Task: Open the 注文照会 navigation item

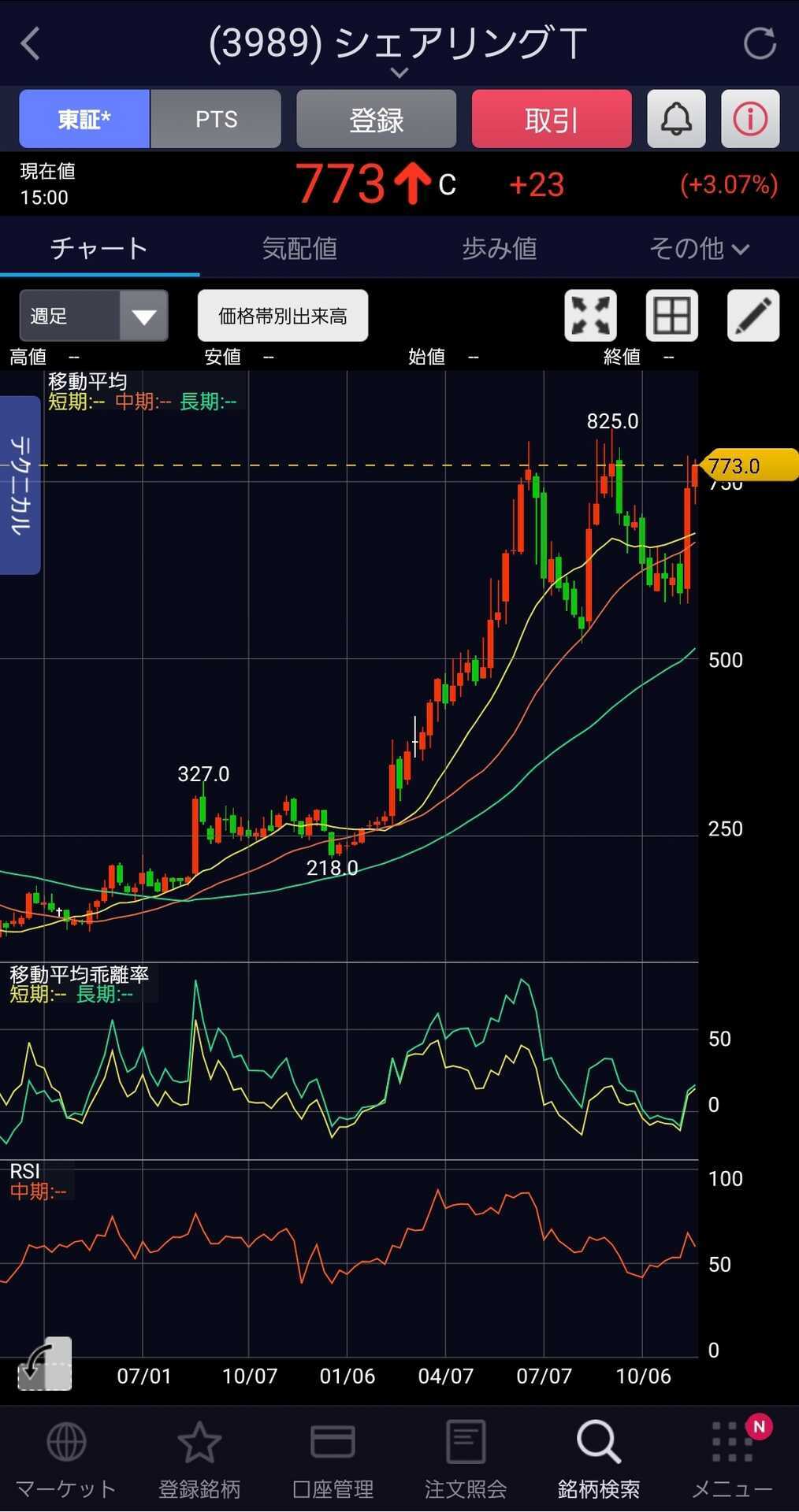Action: click(466, 1459)
